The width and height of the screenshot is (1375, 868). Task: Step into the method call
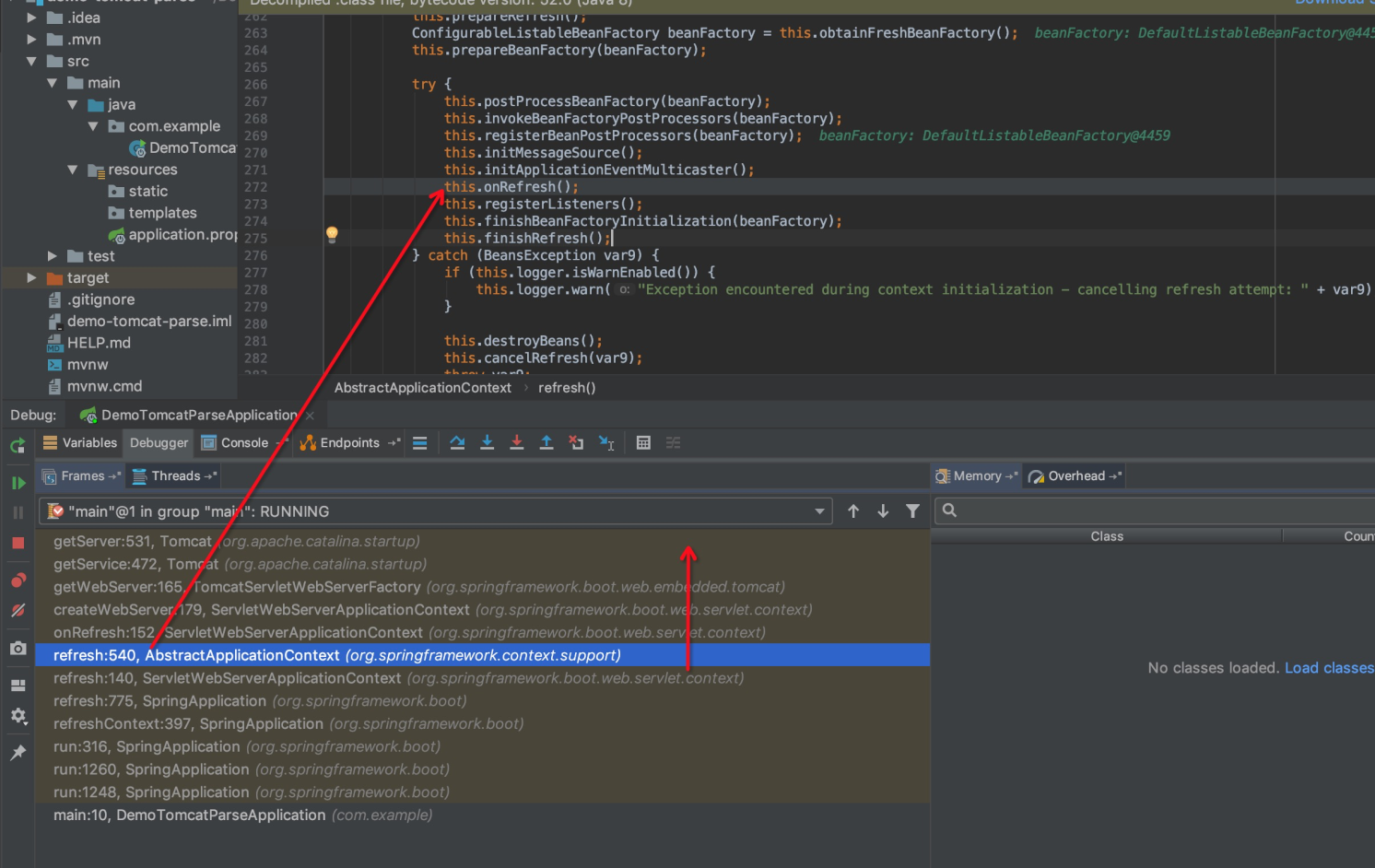click(x=488, y=443)
